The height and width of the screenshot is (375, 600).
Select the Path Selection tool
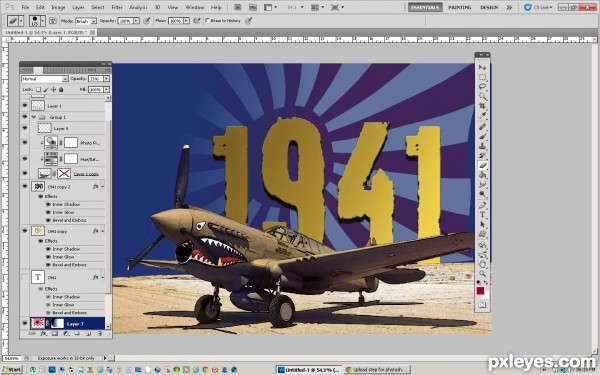click(483, 224)
